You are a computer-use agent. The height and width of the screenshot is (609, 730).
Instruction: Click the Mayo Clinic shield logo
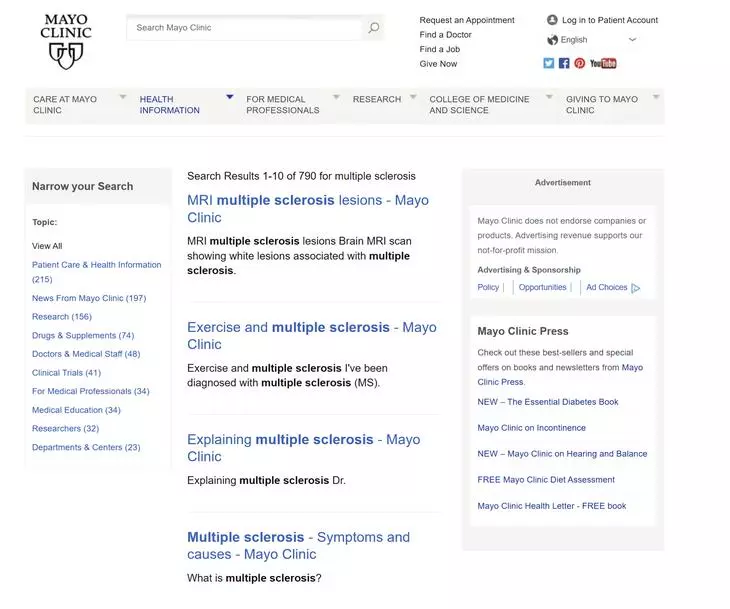point(66,42)
